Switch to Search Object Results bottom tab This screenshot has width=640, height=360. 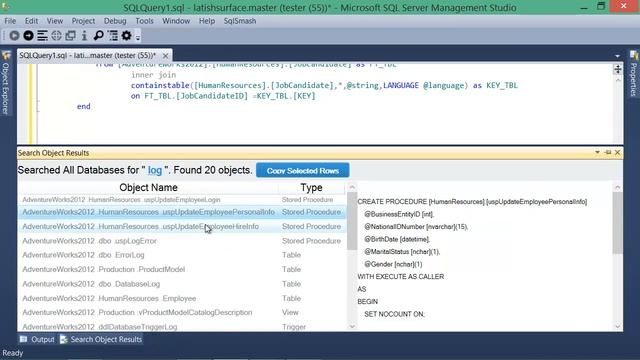pyautogui.click(x=101, y=340)
